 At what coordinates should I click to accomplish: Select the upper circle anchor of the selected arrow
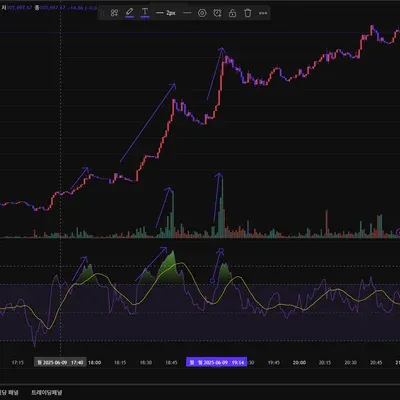point(221,250)
